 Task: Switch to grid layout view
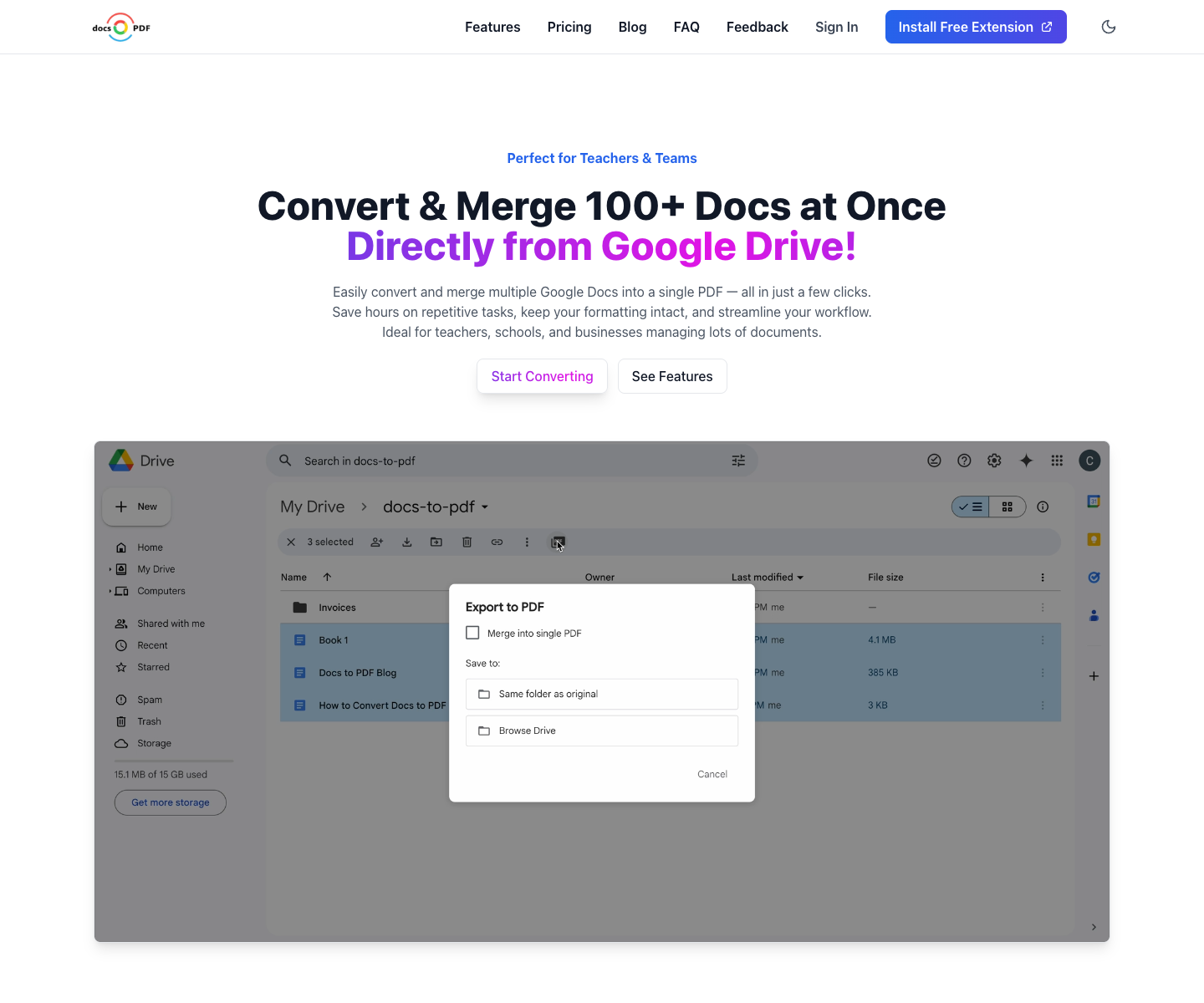coord(1008,507)
